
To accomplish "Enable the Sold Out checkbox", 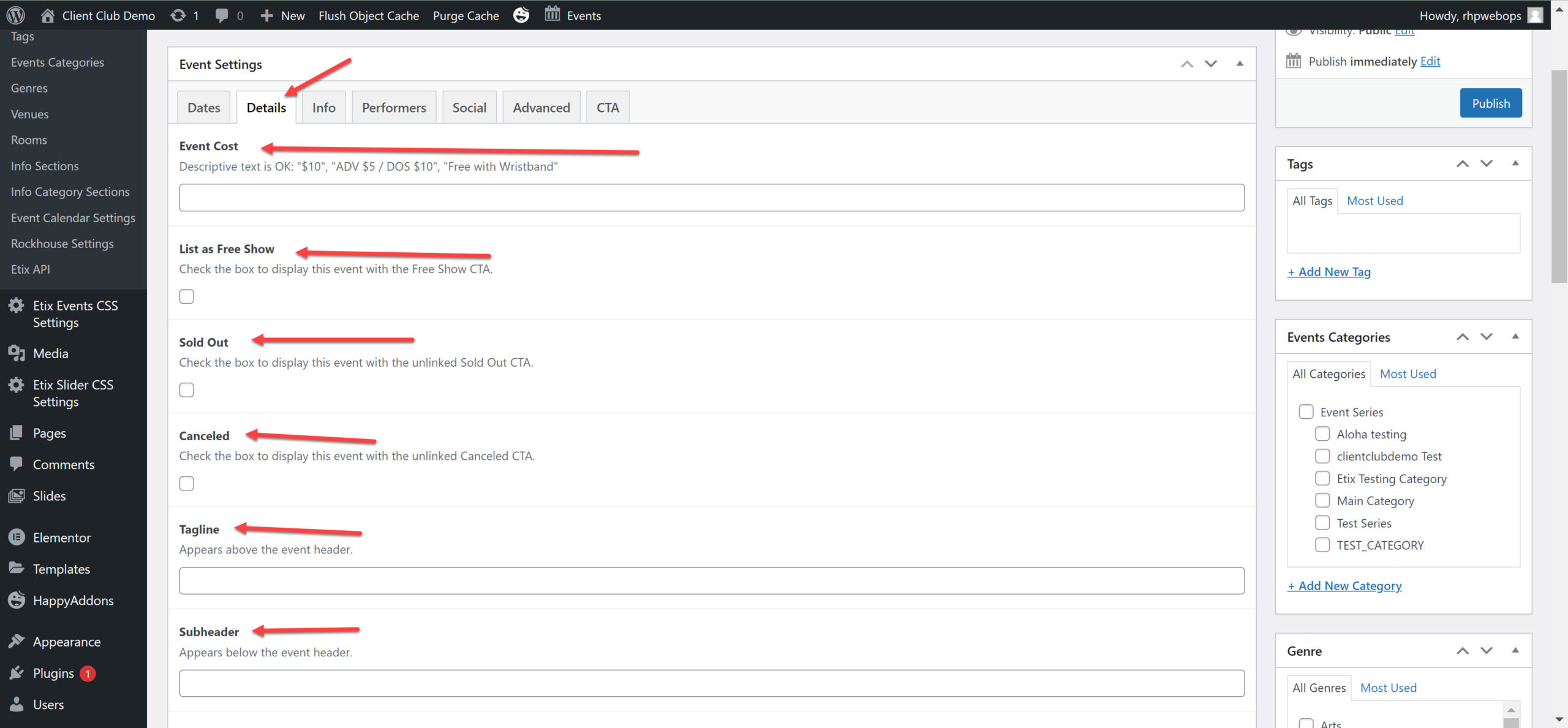I will [x=187, y=390].
